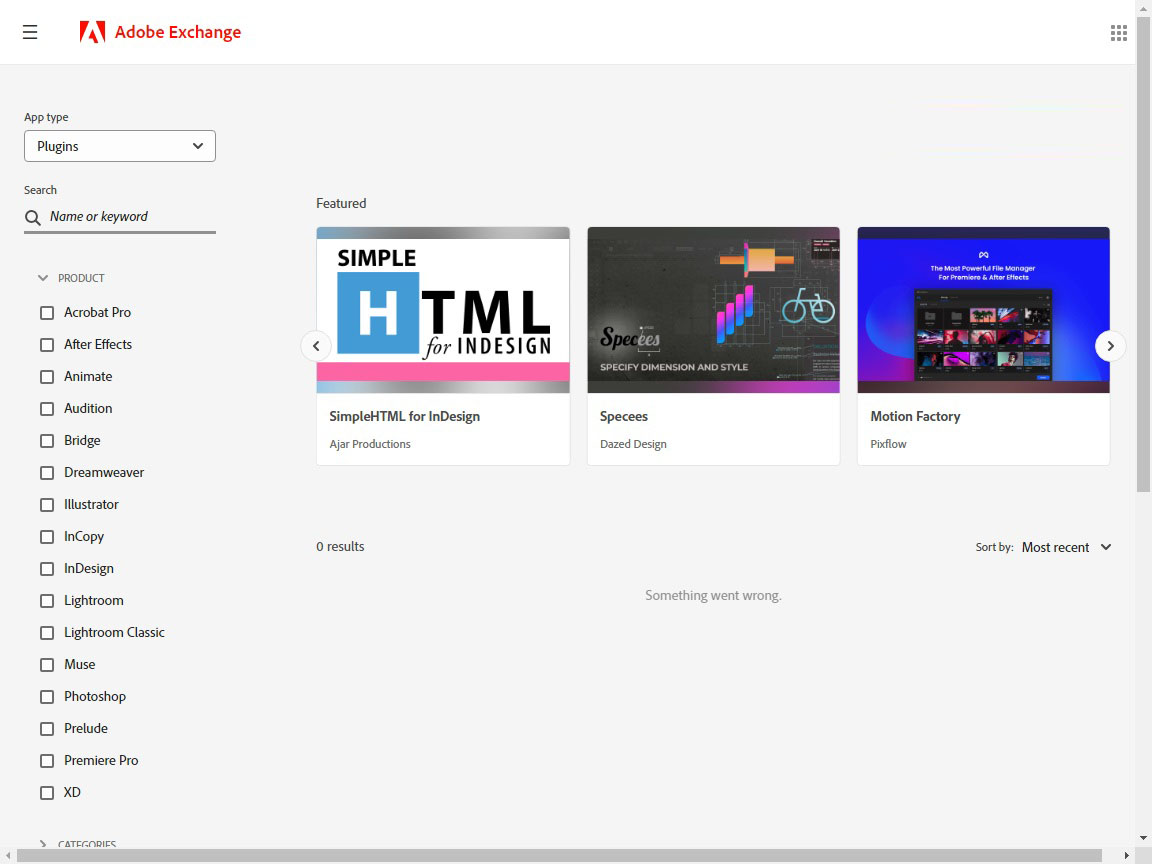Open the hamburger navigation menu
Image resolution: width=1152 pixels, height=864 pixels.
(30, 32)
